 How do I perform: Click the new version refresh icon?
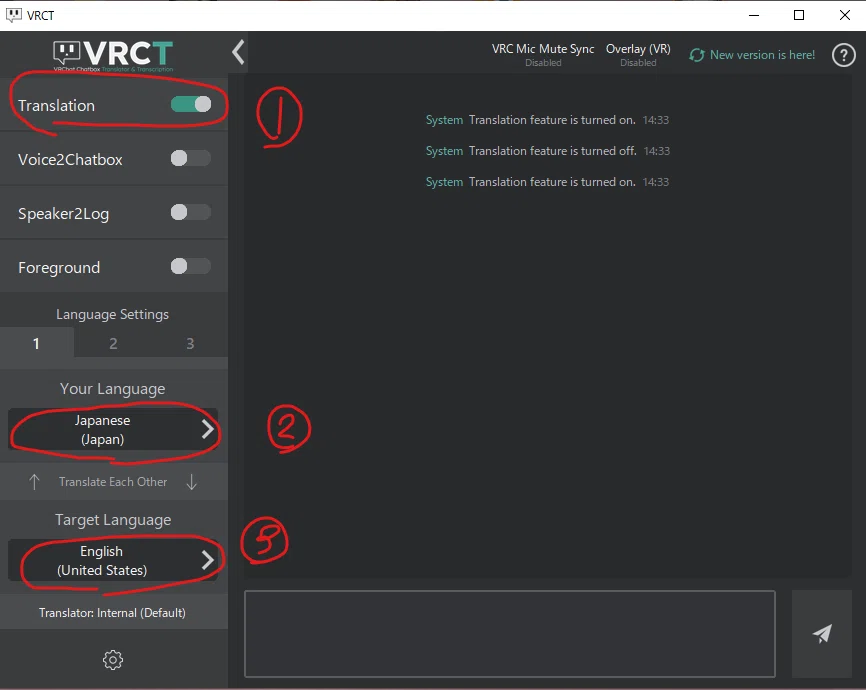point(696,55)
